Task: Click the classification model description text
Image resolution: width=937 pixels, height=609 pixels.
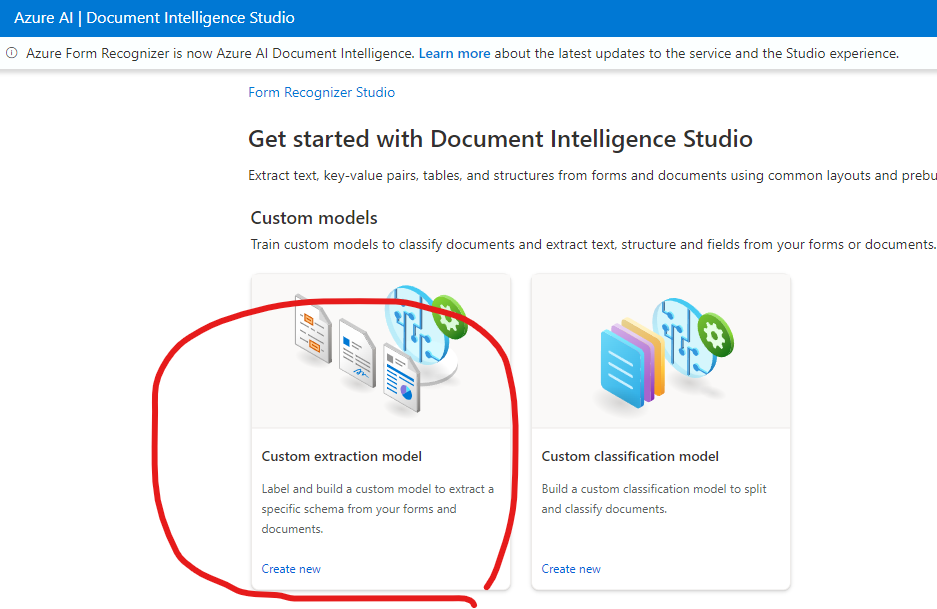Action: 654,498
